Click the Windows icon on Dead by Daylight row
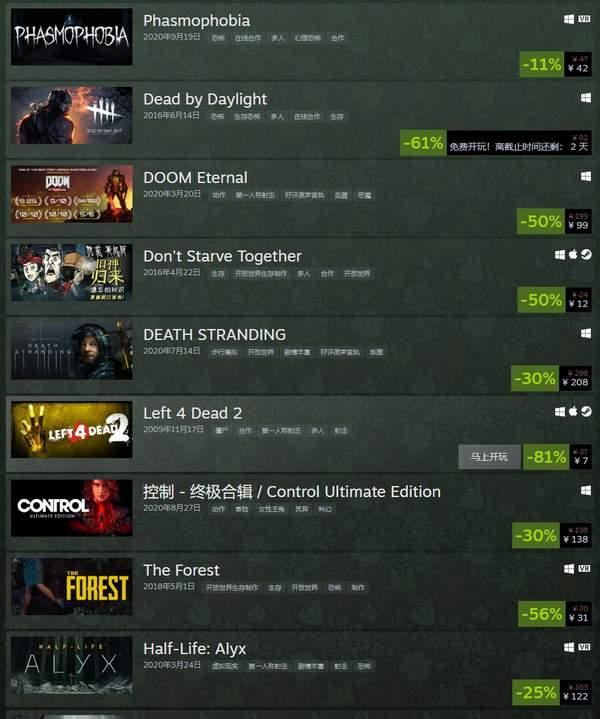 coord(586,98)
